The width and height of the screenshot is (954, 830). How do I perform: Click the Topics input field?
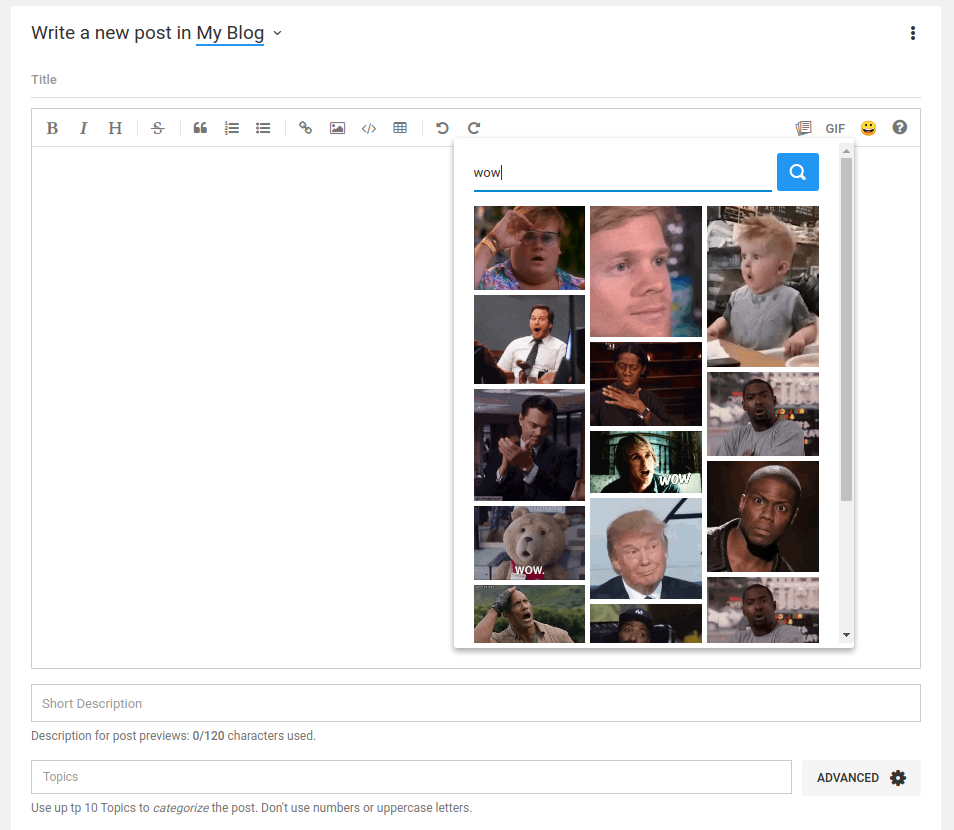[x=411, y=777]
